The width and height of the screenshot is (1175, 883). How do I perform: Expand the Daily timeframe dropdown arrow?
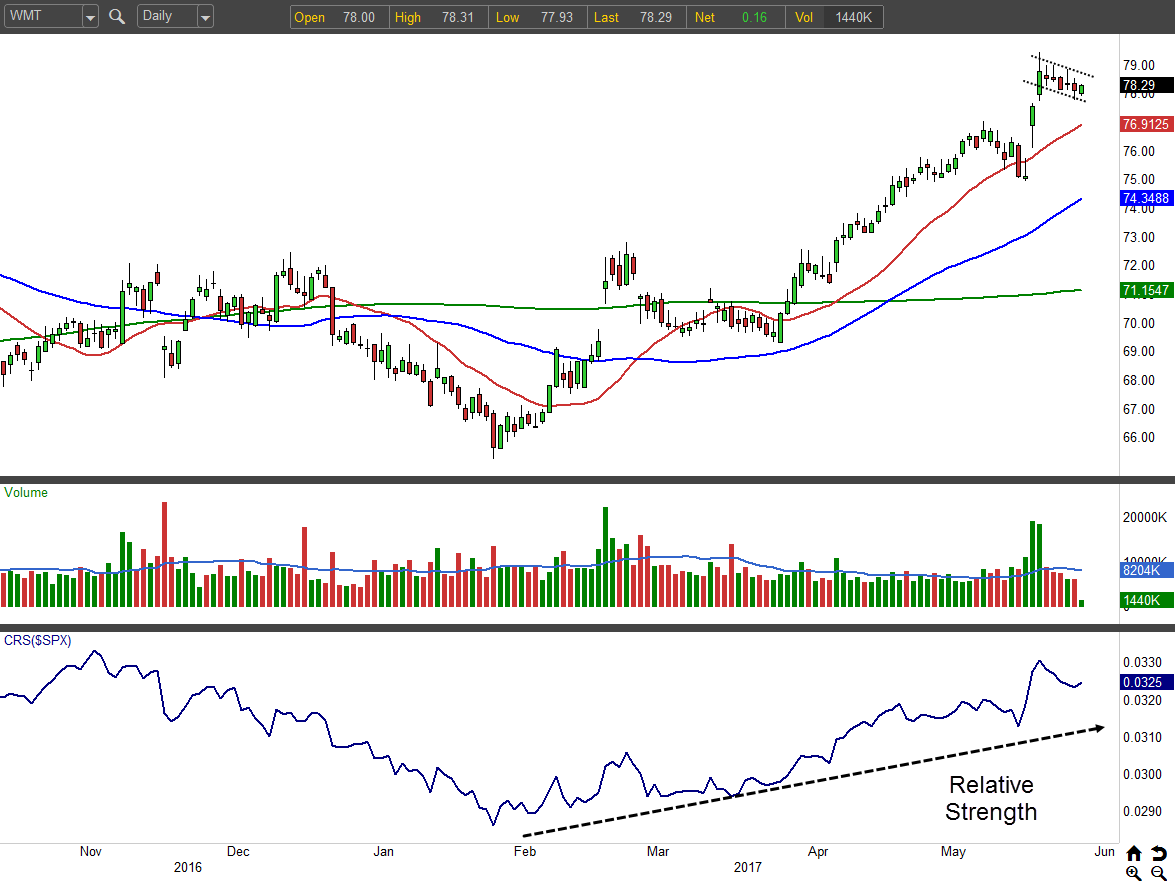[x=205, y=17]
